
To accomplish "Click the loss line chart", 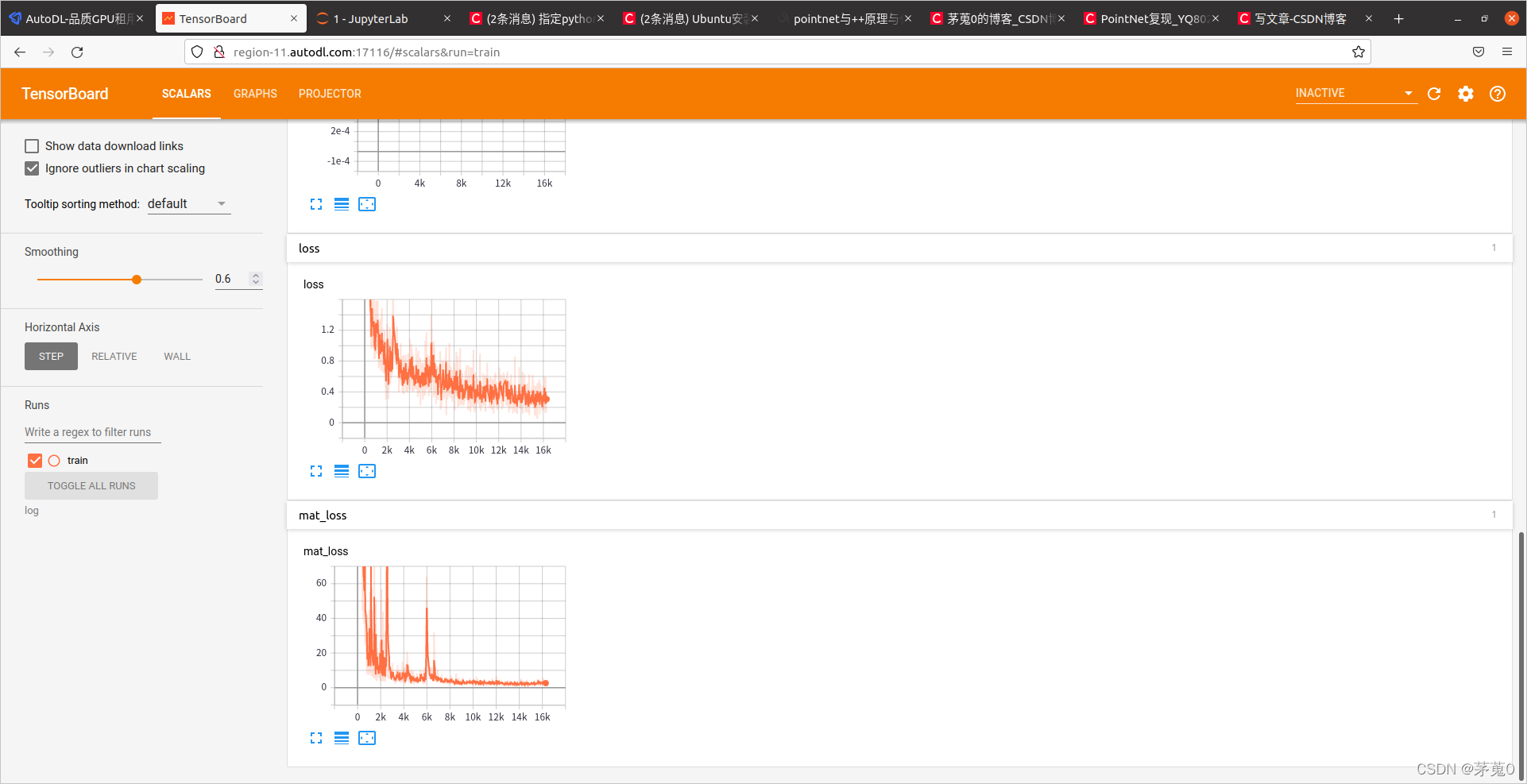I will click(453, 369).
